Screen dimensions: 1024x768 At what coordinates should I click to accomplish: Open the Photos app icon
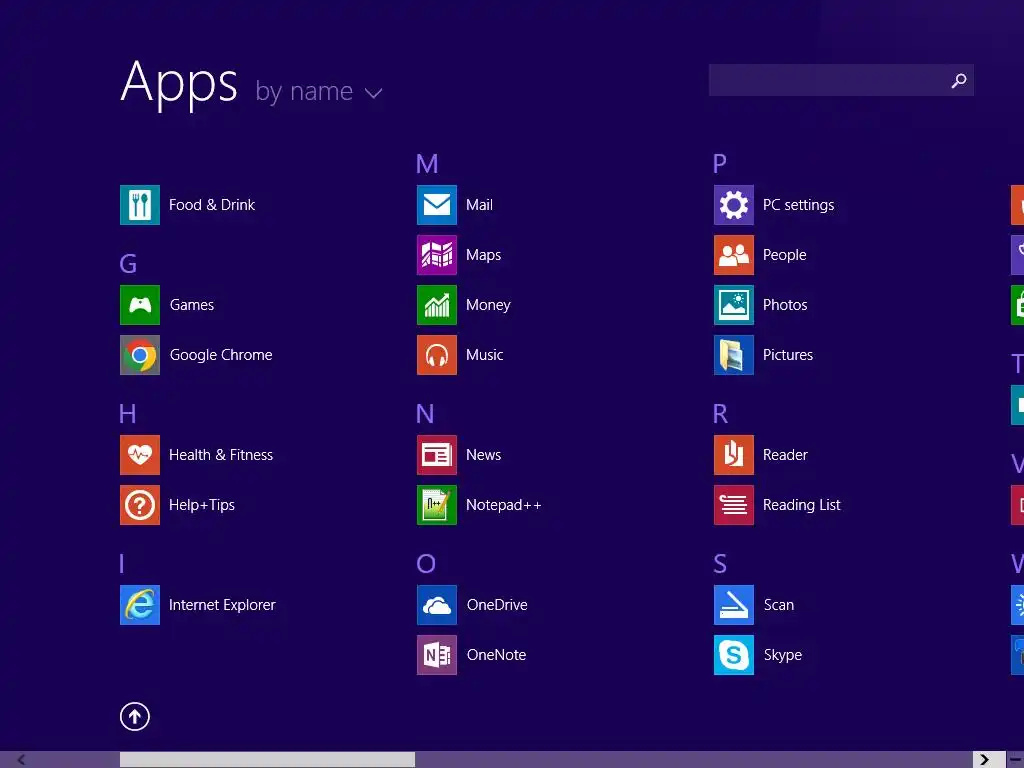pos(734,305)
